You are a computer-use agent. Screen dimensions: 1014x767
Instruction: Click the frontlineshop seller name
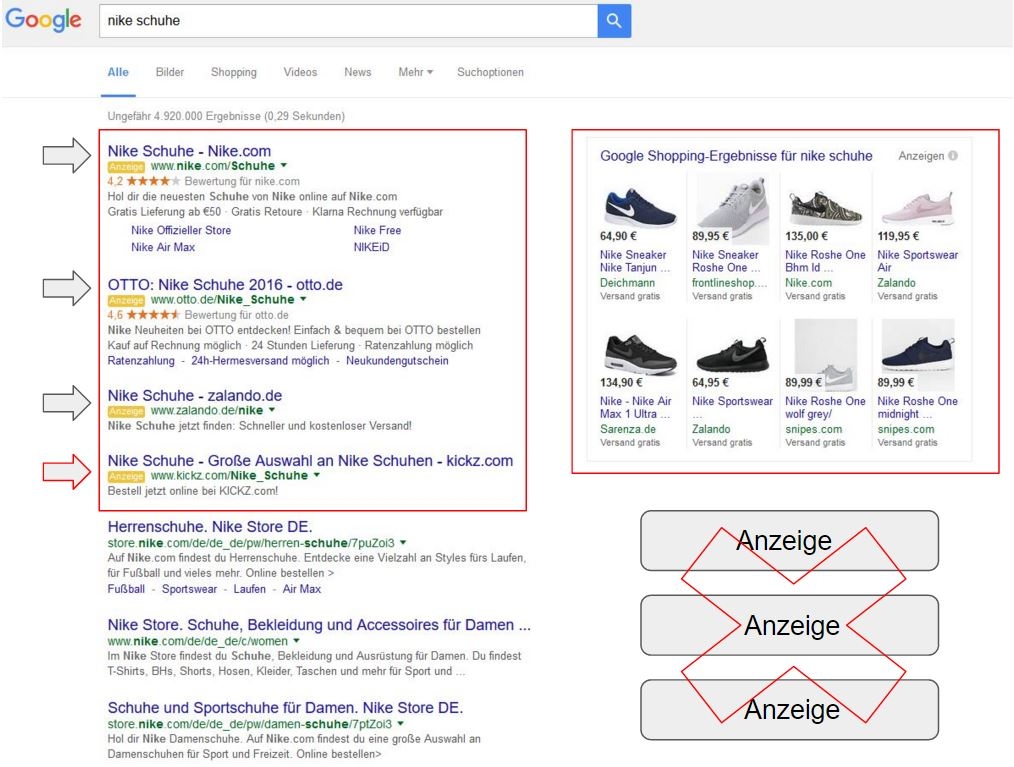pos(729,283)
